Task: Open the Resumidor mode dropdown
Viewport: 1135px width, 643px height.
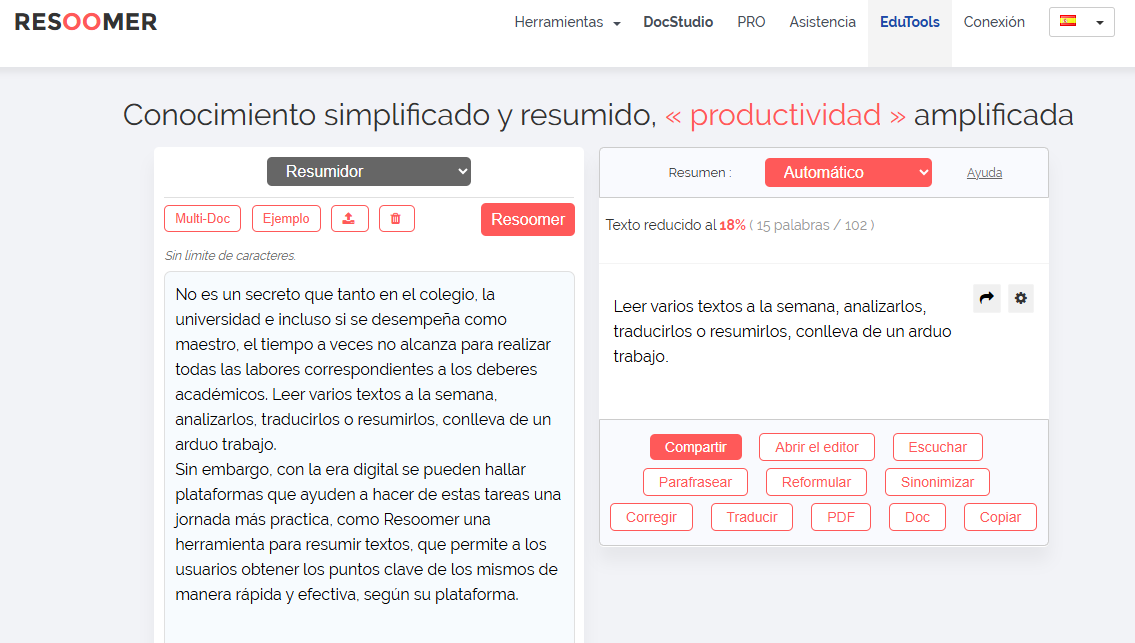Action: pyautogui.click(x=369, y=172)
